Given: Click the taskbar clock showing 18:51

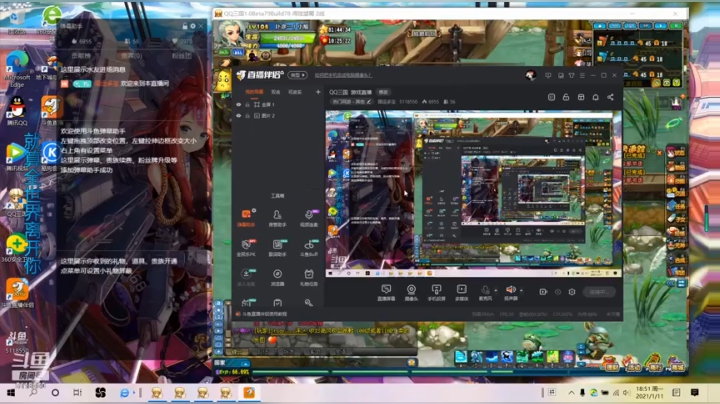Looking at the screenshot, I should pos(649,393).
